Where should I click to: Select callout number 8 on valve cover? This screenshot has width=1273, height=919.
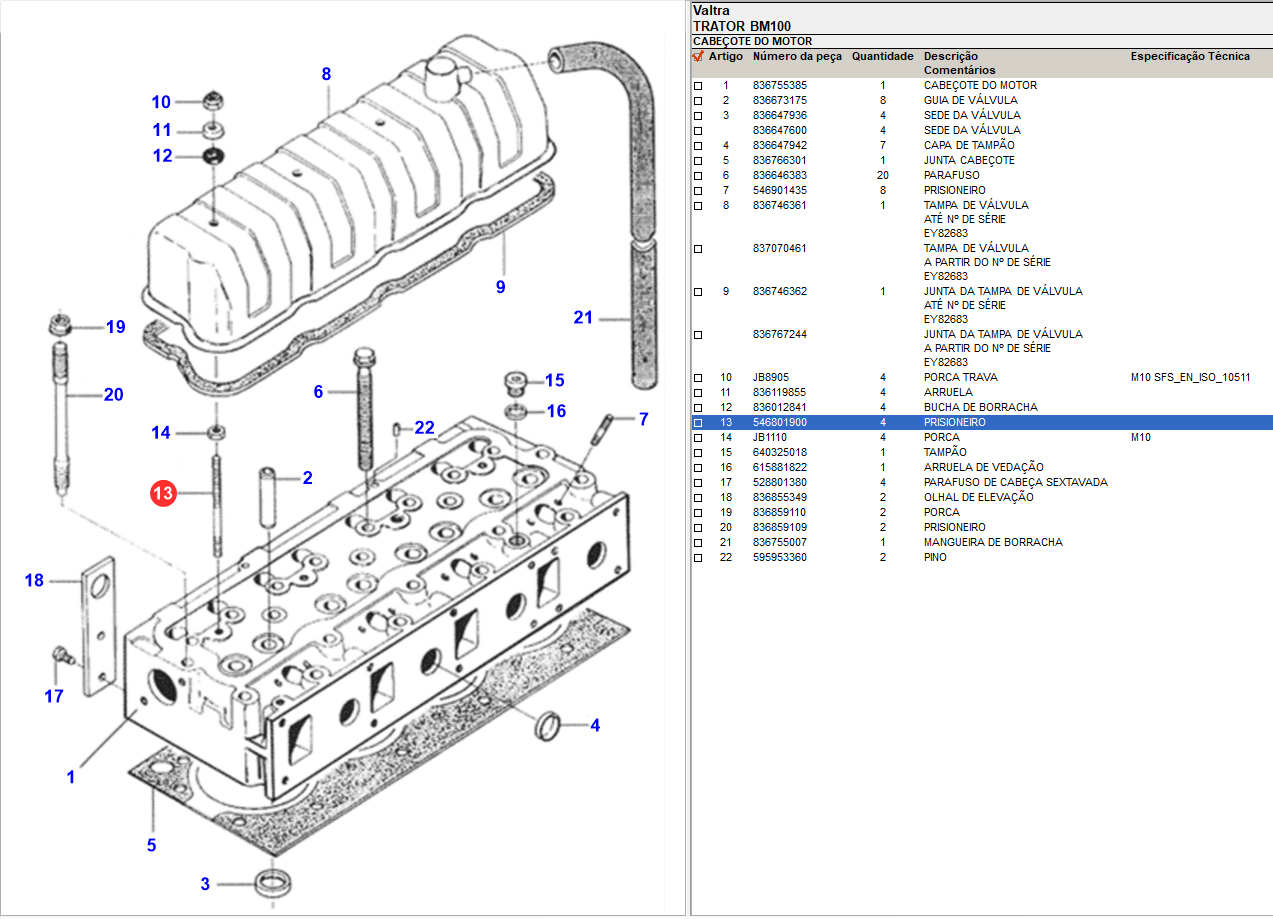tap(326, 74)
